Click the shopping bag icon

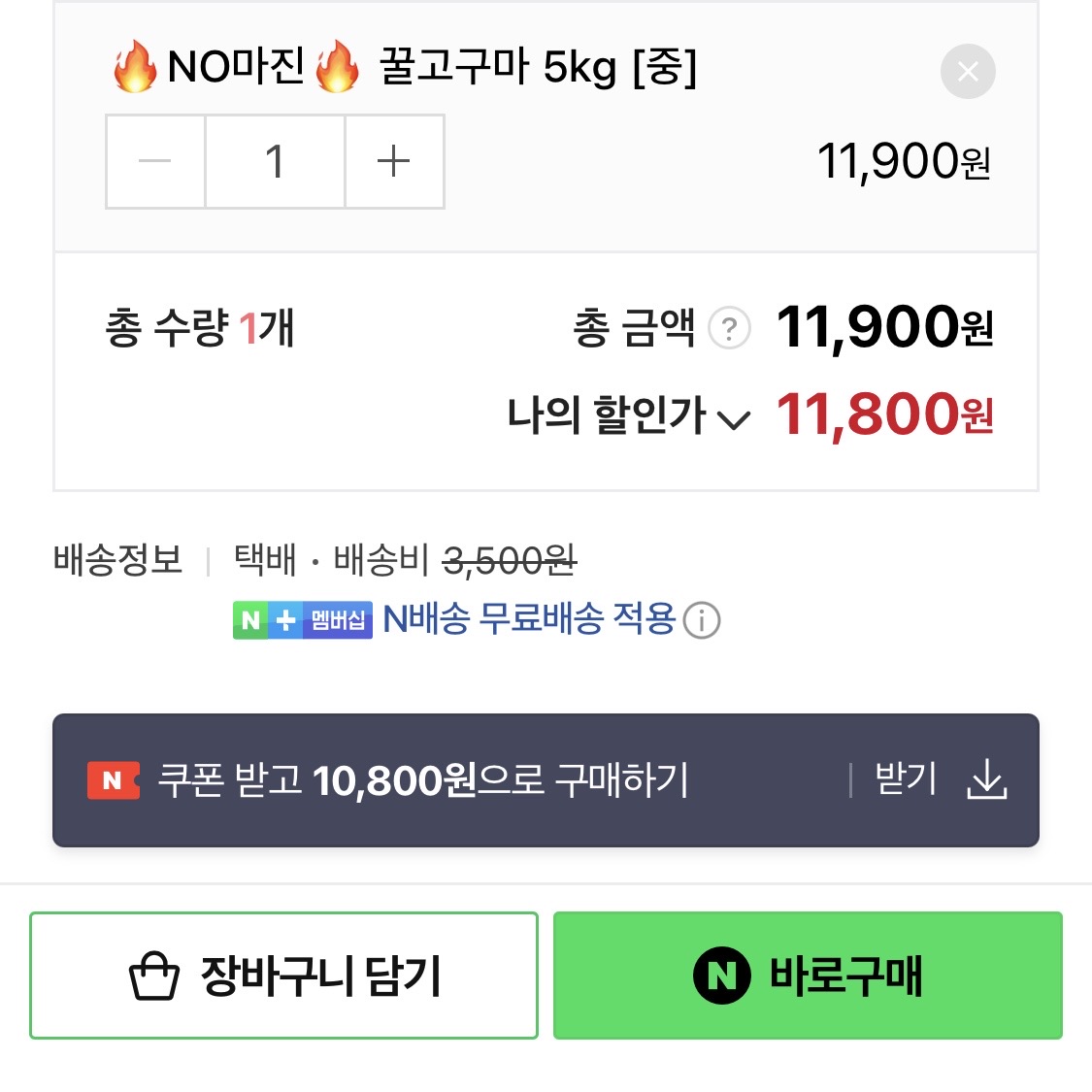tap(154, 976)
